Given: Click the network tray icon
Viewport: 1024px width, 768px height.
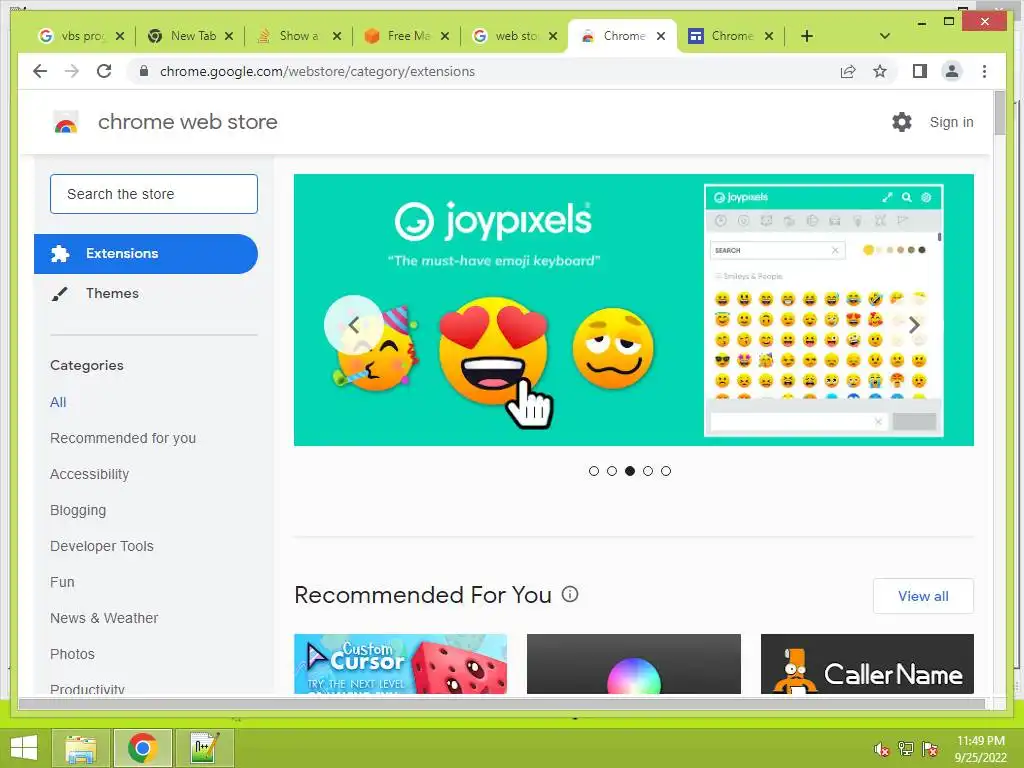Looking at the screenshot, I should click(x=906, y=749).
